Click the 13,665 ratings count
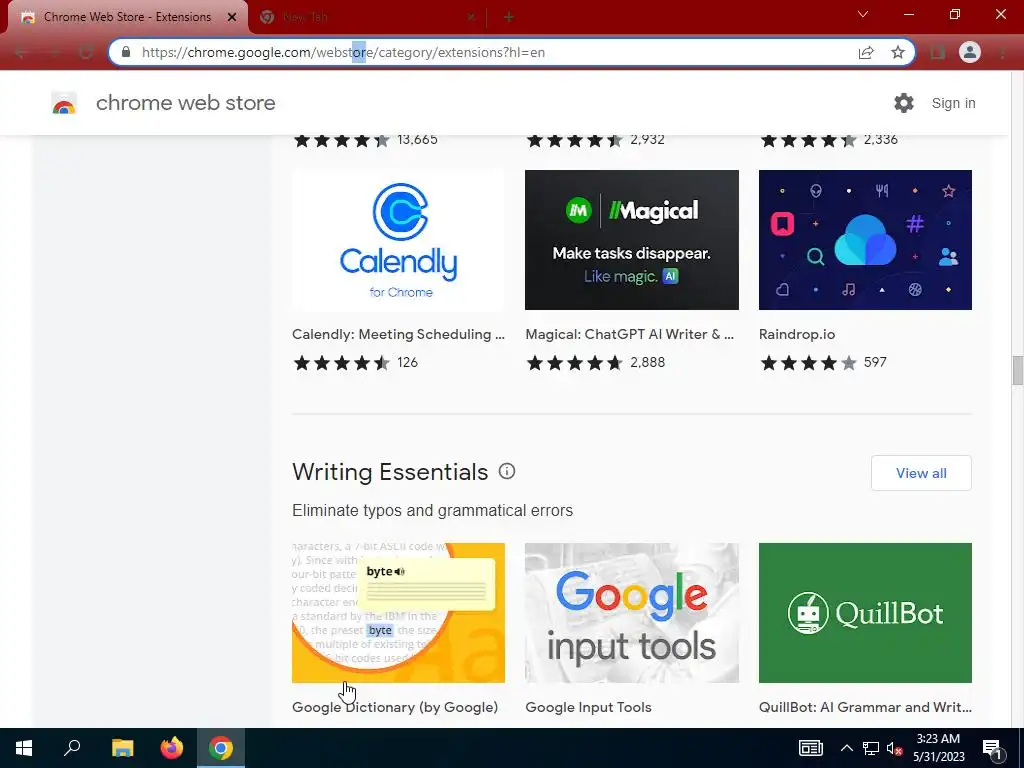 [x=417, y=139]
